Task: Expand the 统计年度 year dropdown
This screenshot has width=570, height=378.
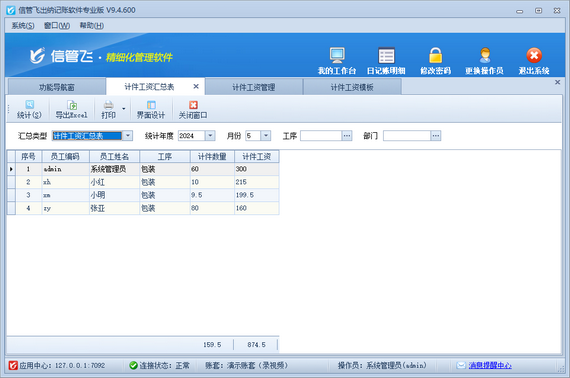Action: pyautogui.click(x=210, y=136)
